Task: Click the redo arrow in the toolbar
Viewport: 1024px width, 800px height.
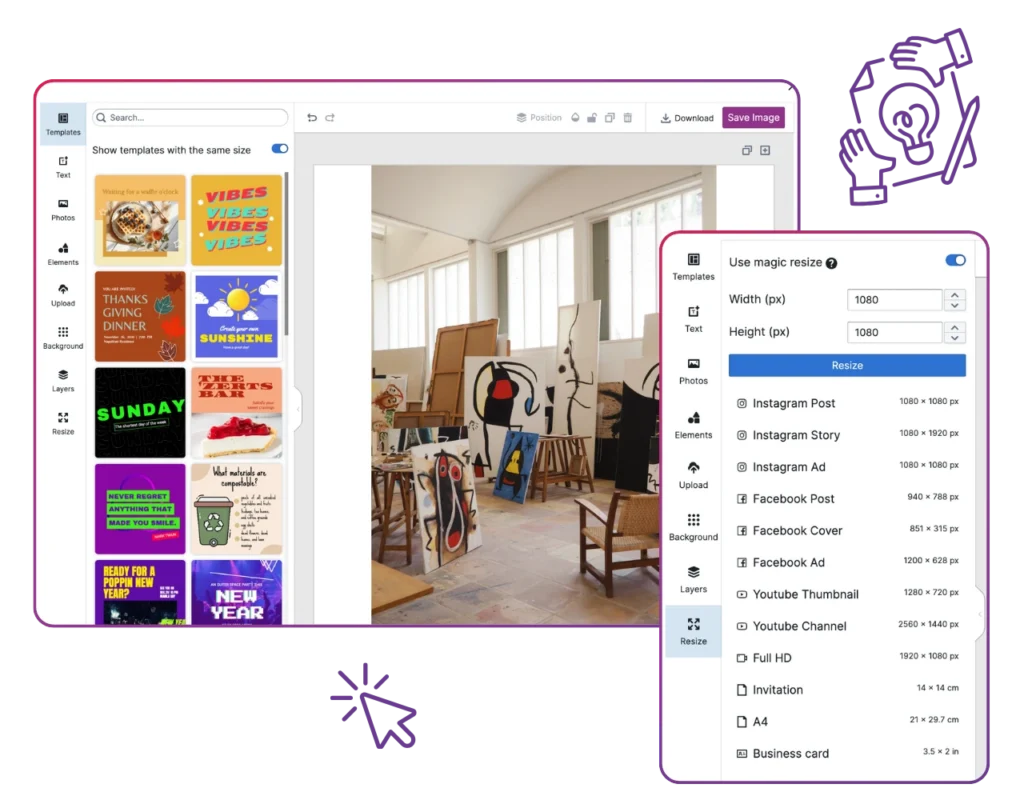Action: click(330, 118)
